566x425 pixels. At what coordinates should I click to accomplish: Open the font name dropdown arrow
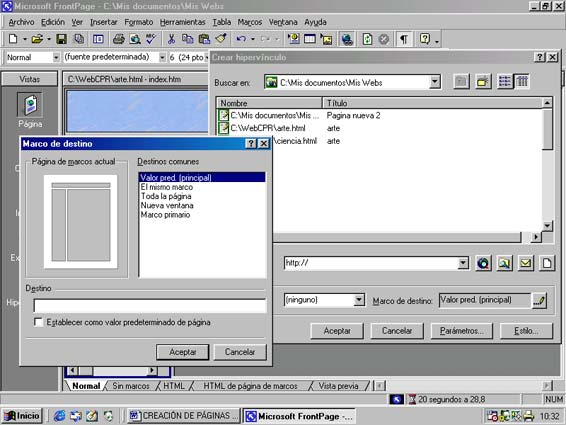click(162, 57)
